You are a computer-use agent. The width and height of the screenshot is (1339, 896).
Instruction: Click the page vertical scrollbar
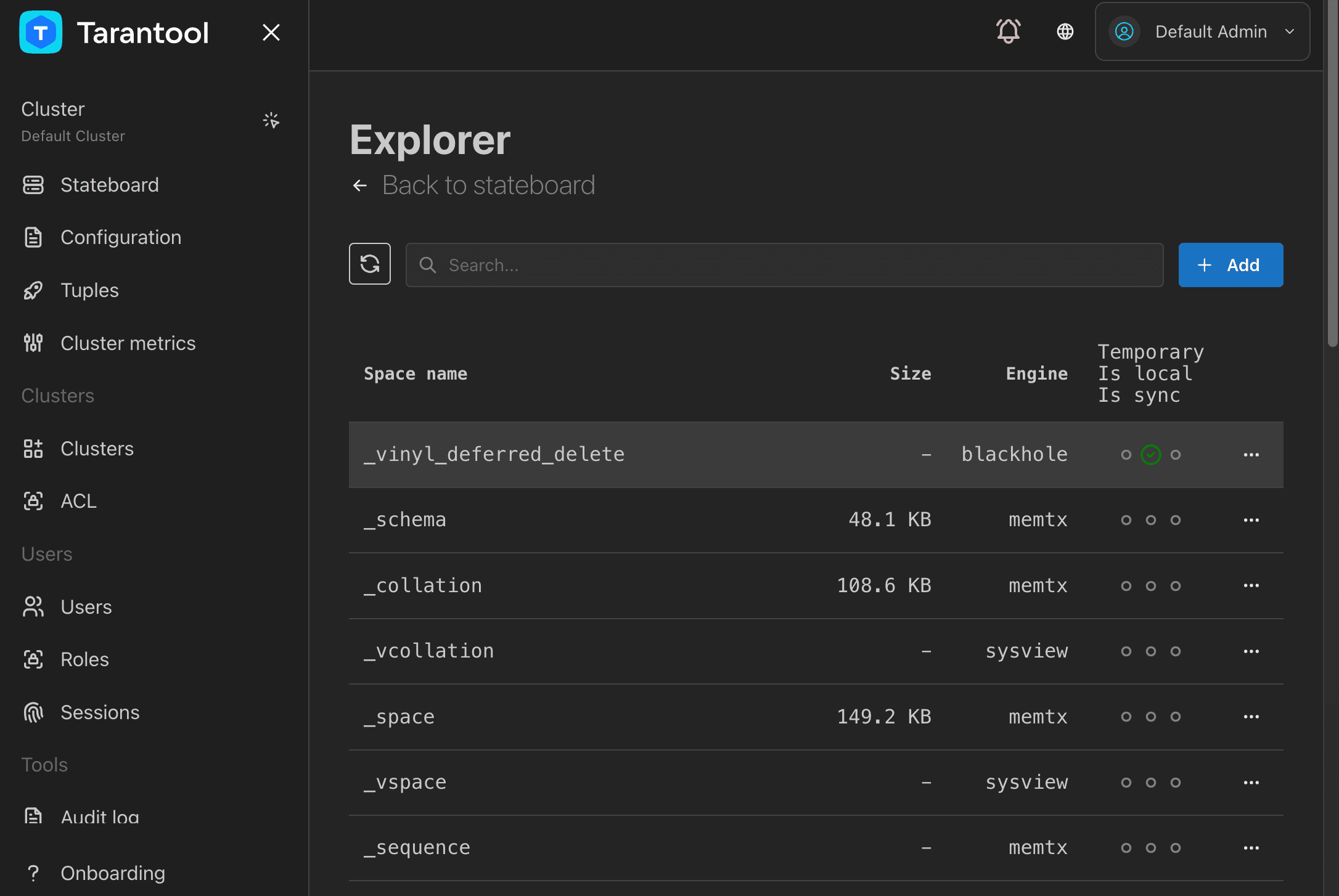point(1332,174)
